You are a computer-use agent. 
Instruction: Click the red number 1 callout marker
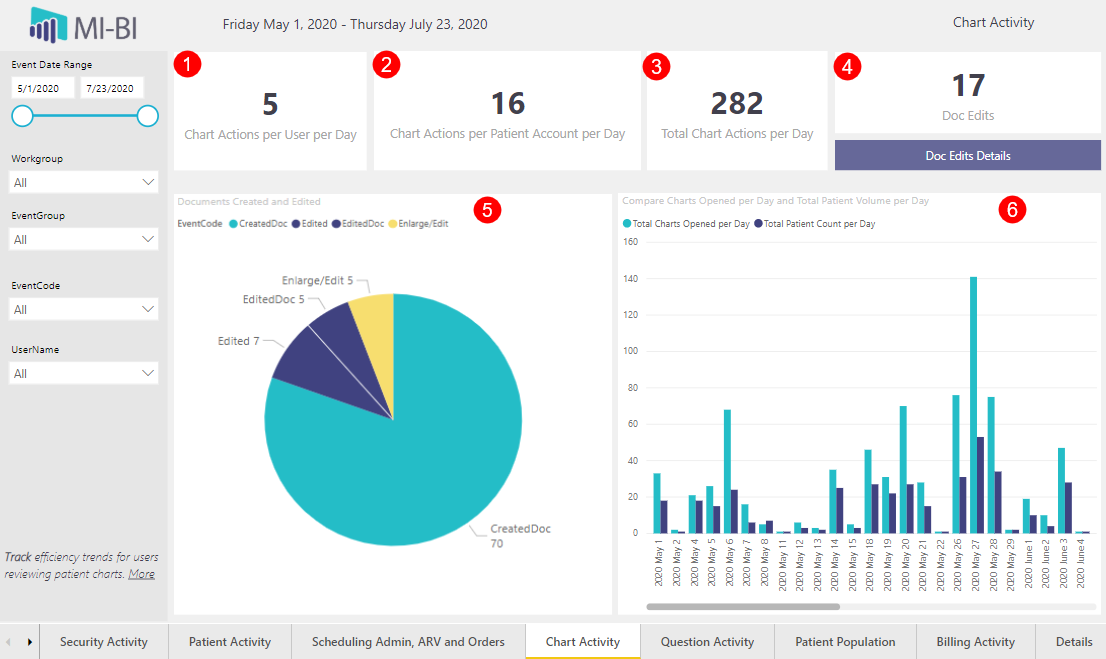pyautogui.click(x=187, y=65)
